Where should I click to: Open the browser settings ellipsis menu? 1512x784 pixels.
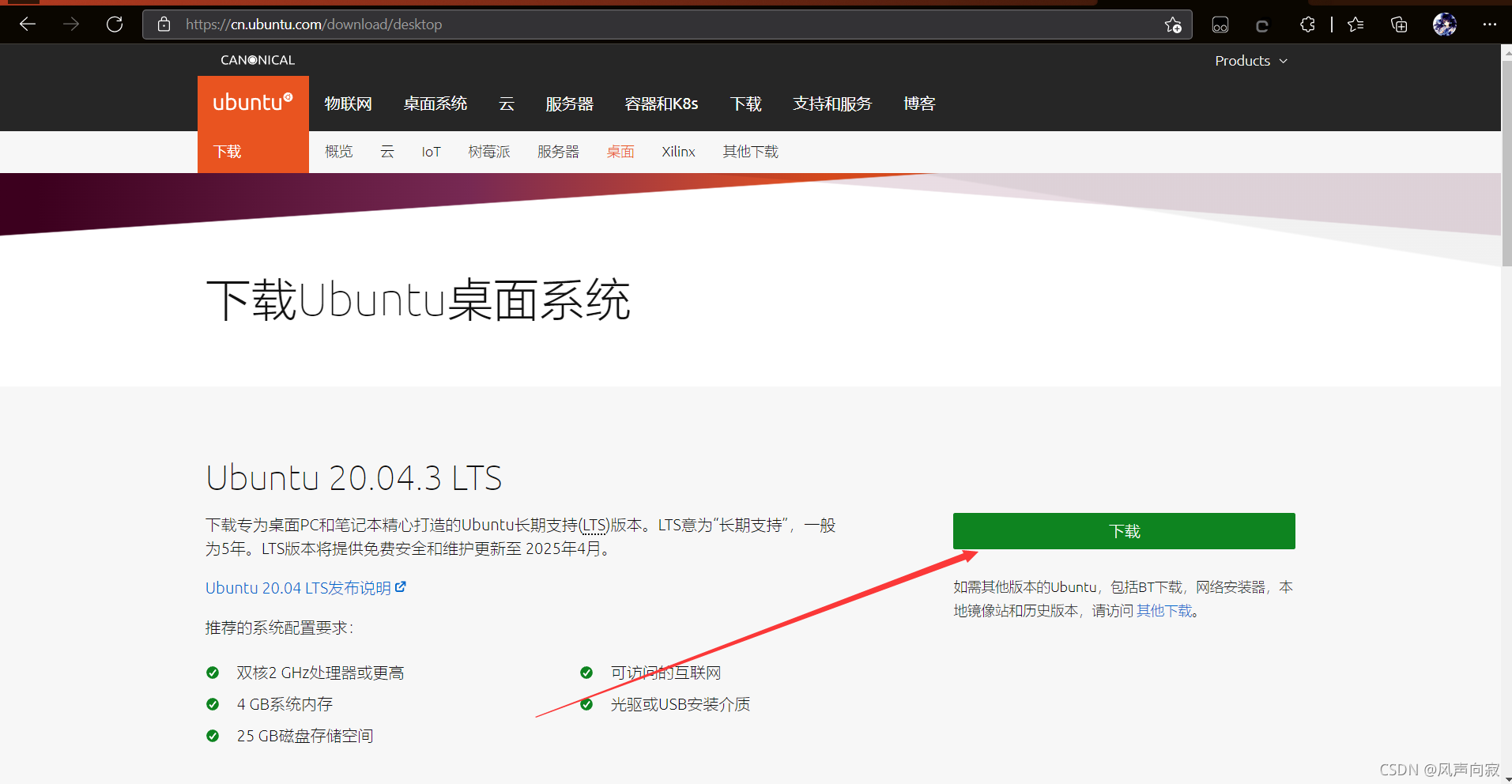click(1490, 24)
